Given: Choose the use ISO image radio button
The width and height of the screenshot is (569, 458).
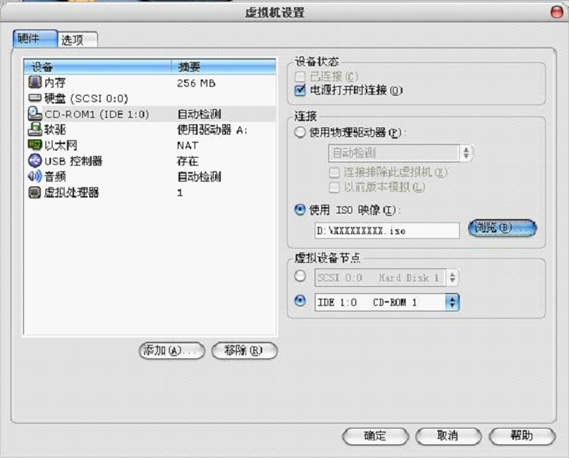Looking at the screenshot, I should pos(300,209).
